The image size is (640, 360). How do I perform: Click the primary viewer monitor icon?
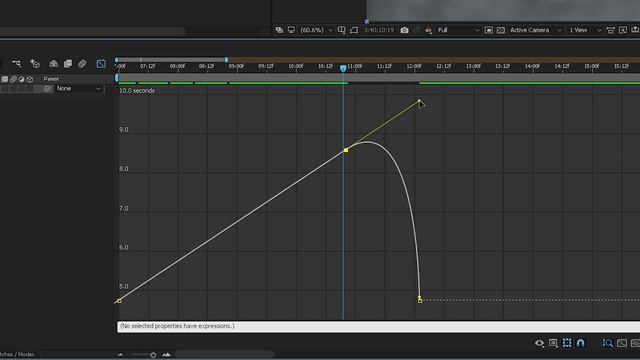[291, 30]
